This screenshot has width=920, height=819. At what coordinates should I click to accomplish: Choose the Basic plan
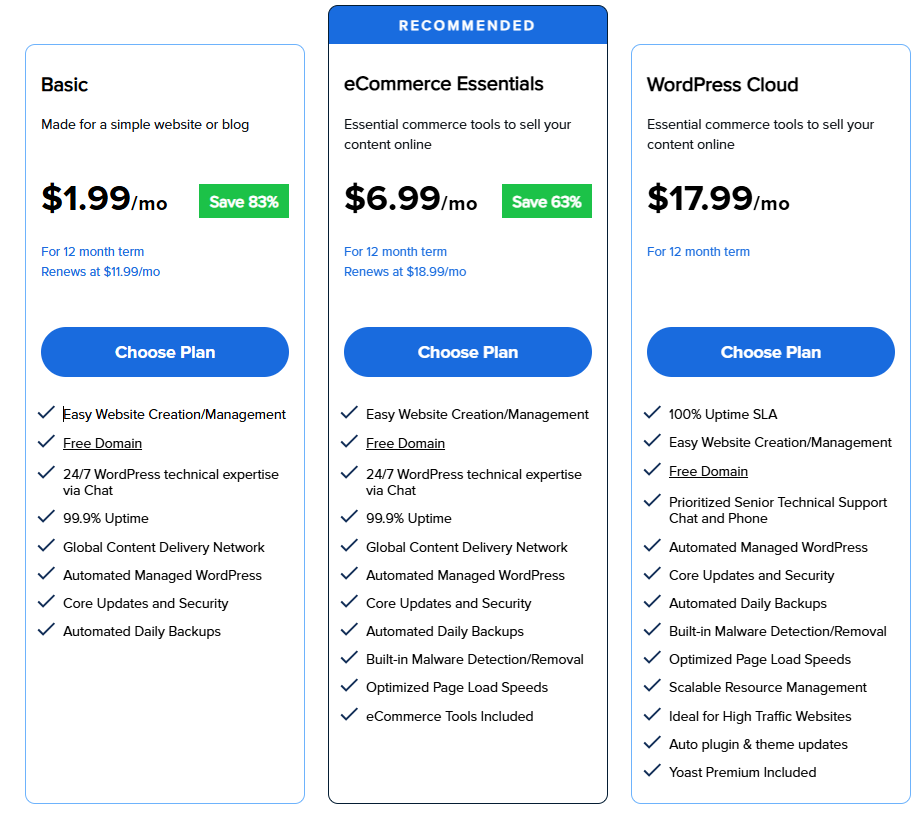pos(165,352)
